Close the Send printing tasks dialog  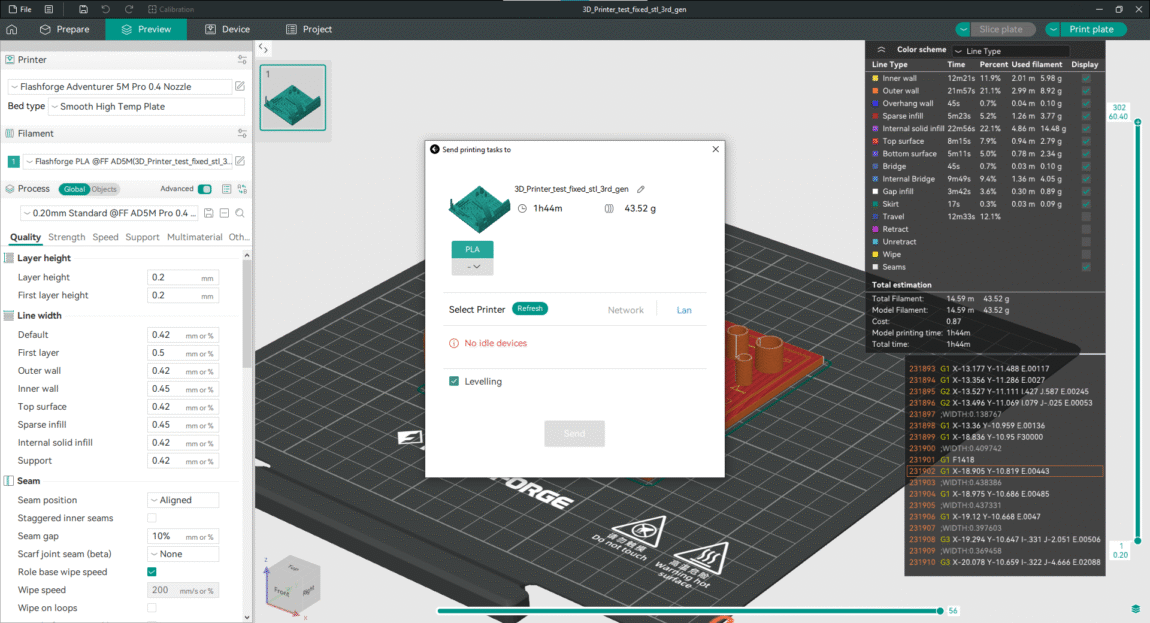point(716,149)
